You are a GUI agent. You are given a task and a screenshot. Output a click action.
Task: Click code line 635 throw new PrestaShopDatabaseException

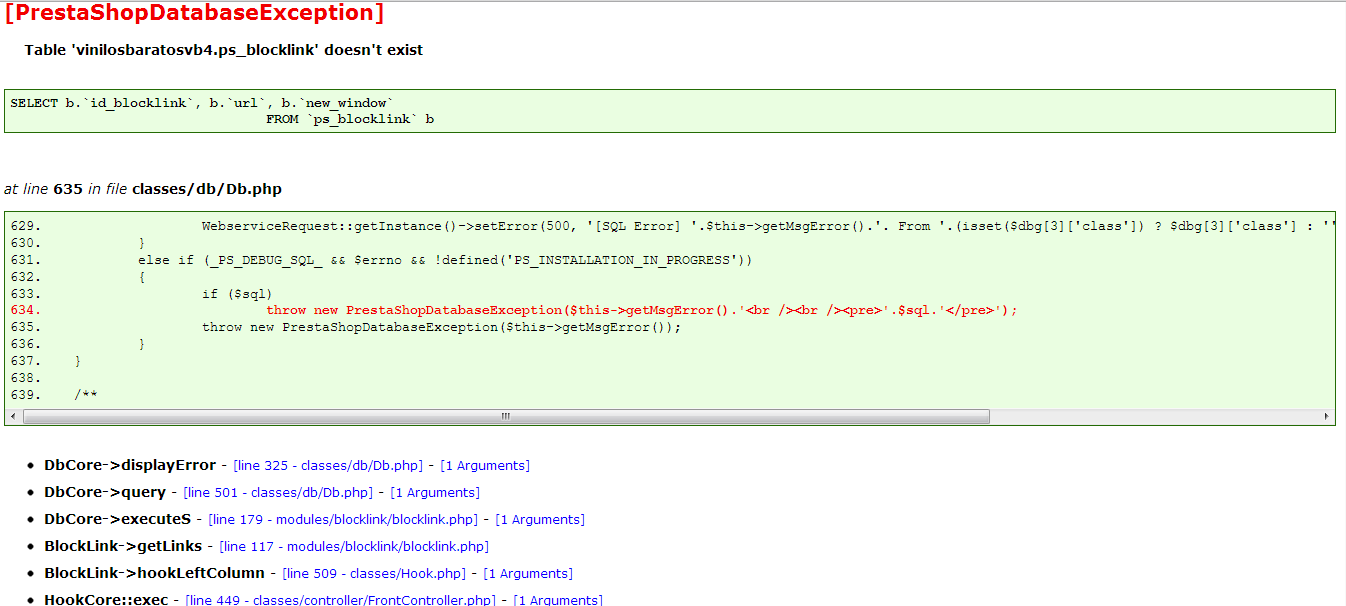tap(441, 327)
